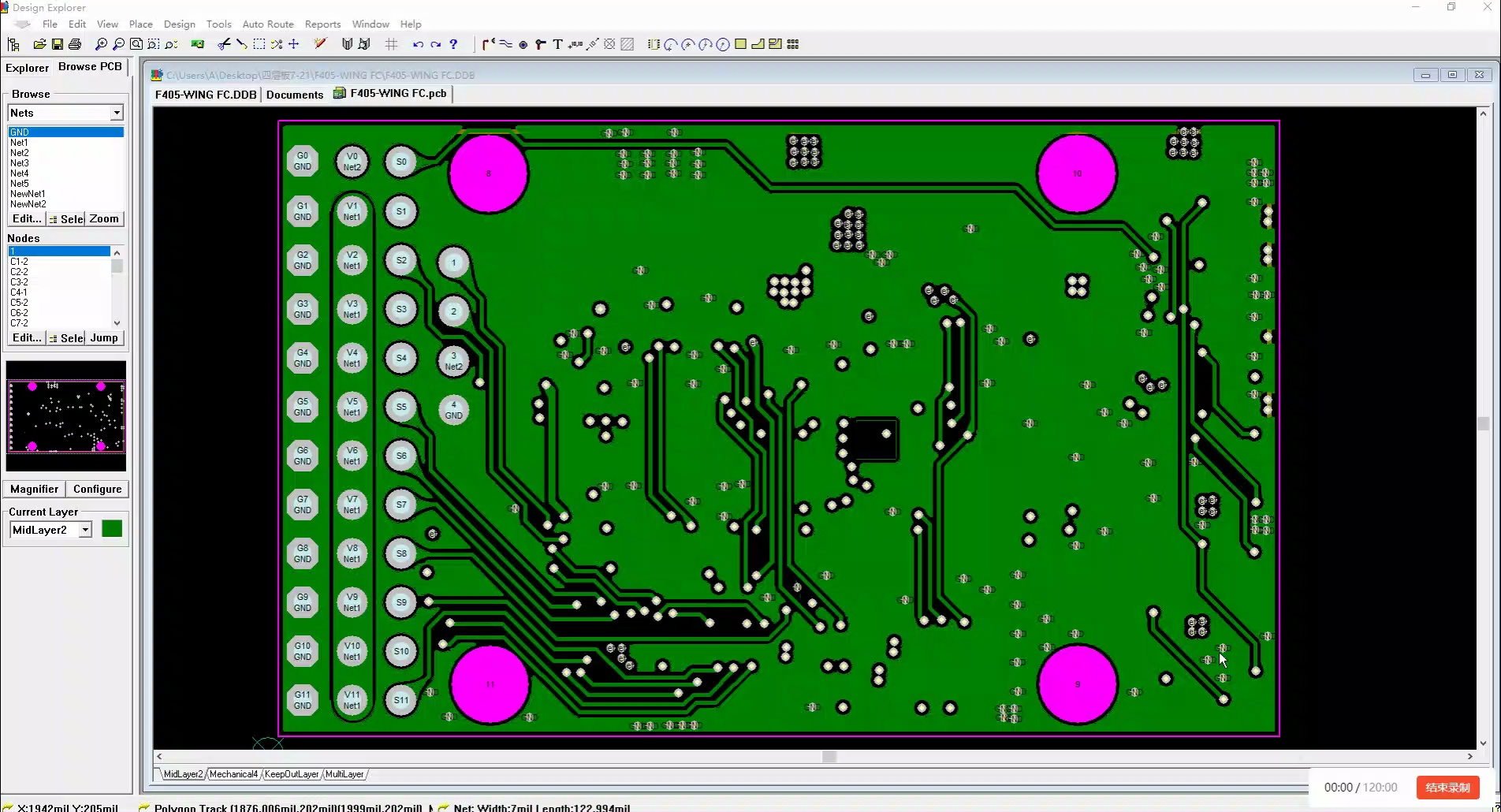Image resolution: width=1501 pixels, height=812 pixels.
Task: Click the S0 pad on the board
Action: [x=400, y=162]
